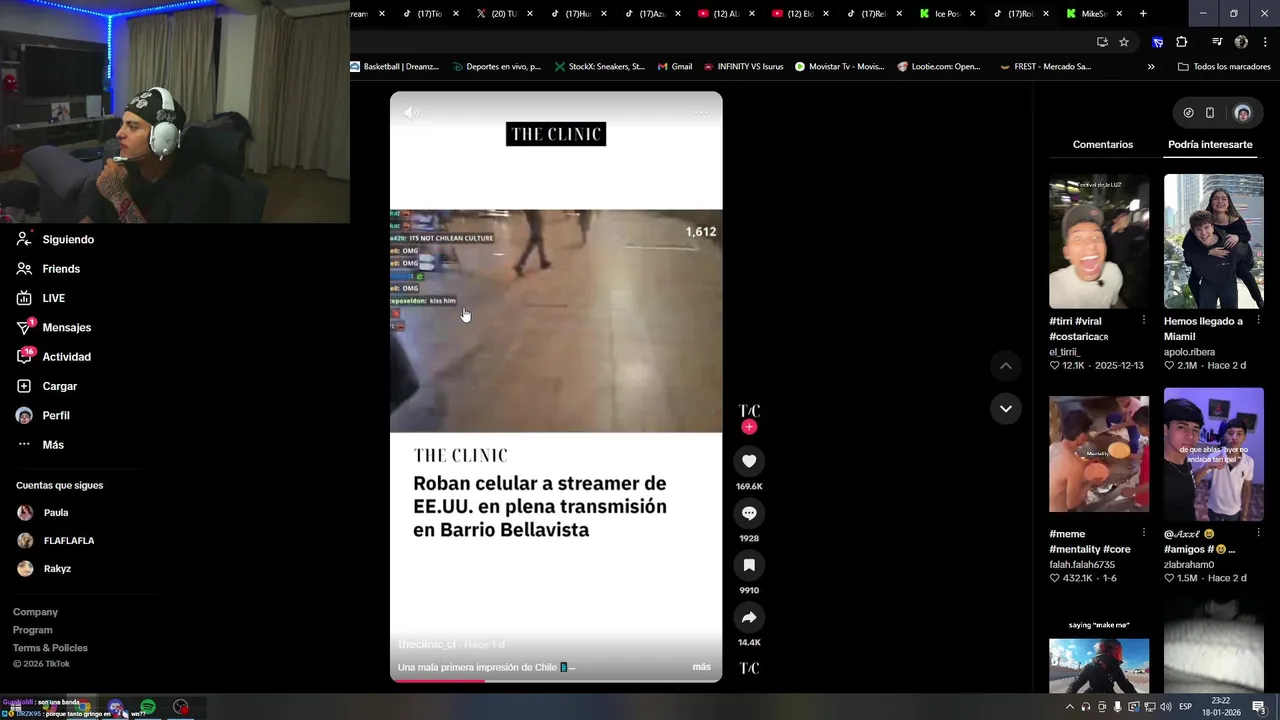Open #tirri #viral video thumbnail
This screenshot has height=720, width=1280.
(x=1099, y=241)
